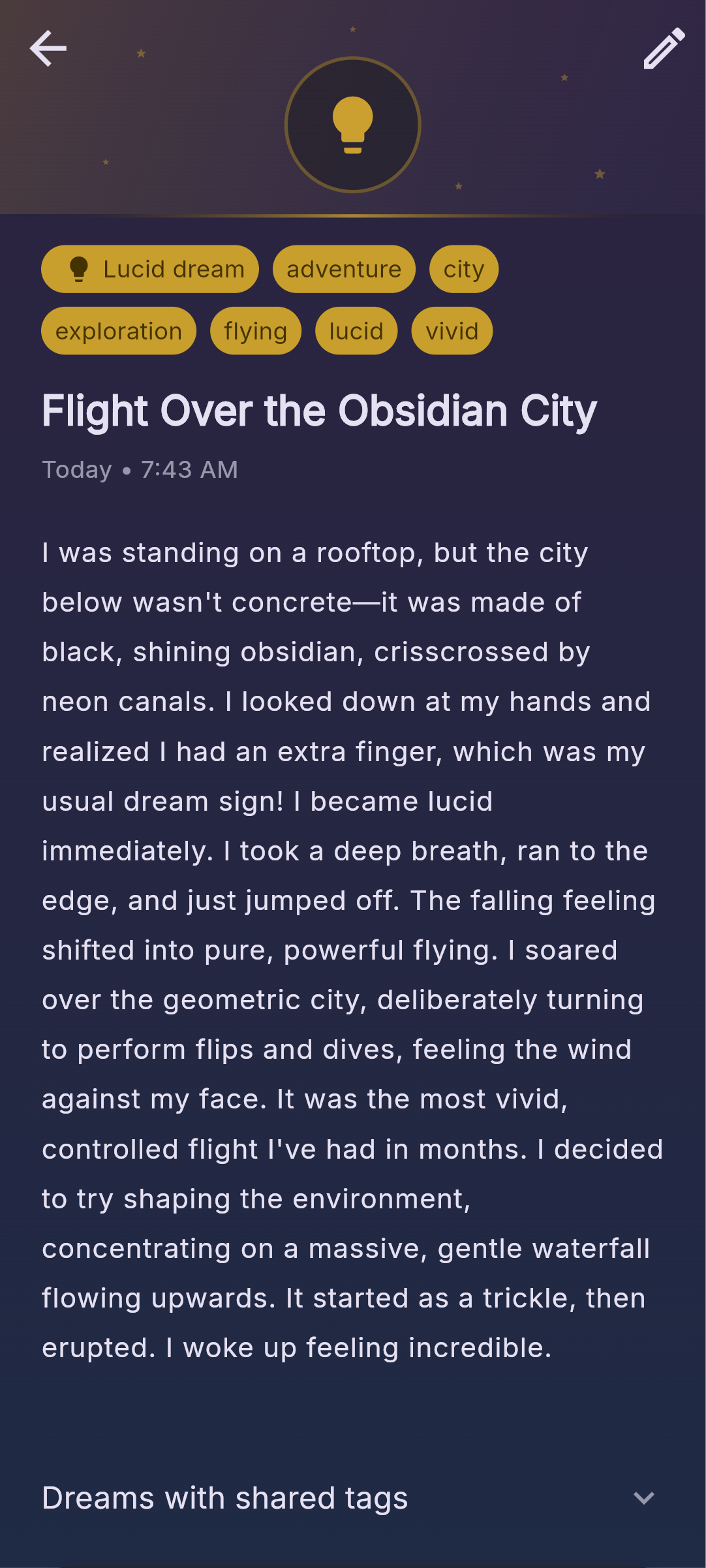Tap the "Today • 7:43 AM" timestamp
Screen dimensions: 706x1568
[140, 469]
